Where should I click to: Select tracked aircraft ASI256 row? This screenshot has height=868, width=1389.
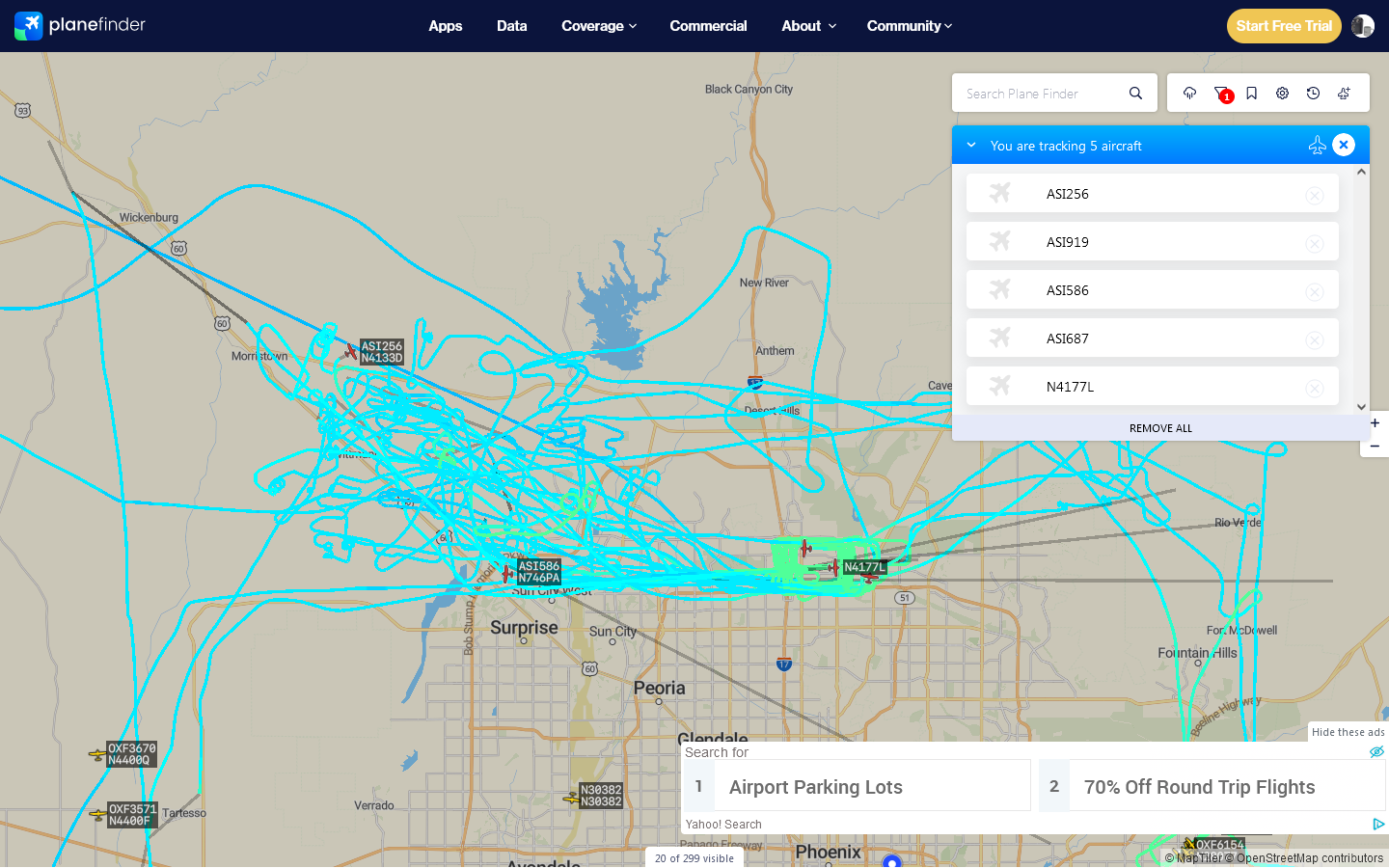coord(1152,193)
